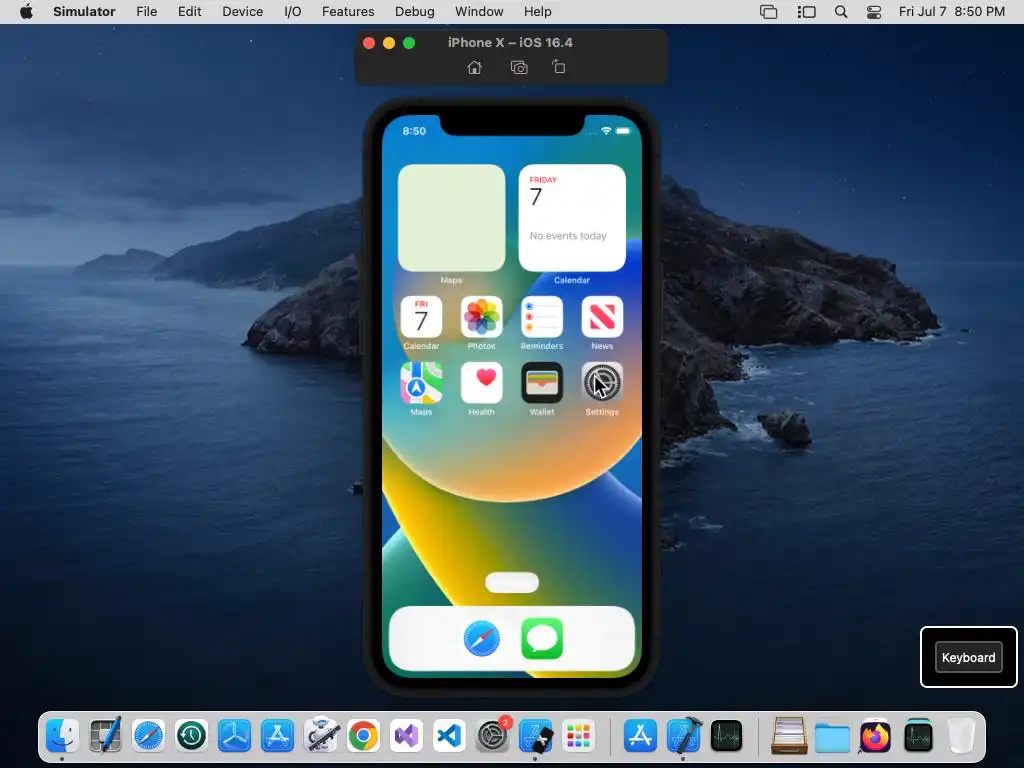Open System Preferences with the red badge
Screen dimensions: 1024x768
pos(493,736)
